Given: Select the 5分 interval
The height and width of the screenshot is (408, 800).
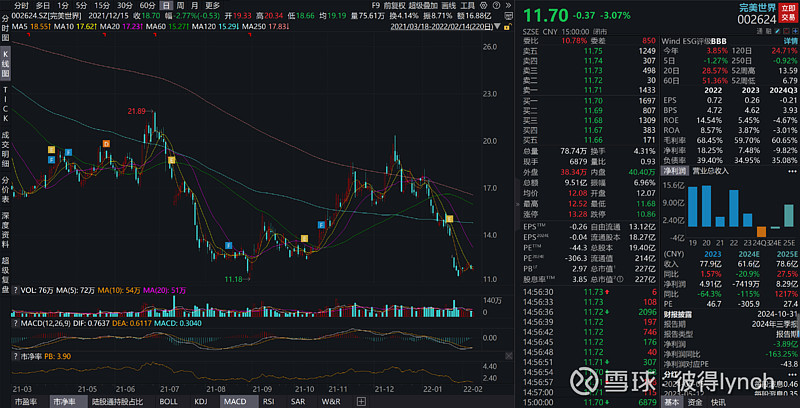Looking at the screenshot, I should pyautogui.click(x=81, y=6).
